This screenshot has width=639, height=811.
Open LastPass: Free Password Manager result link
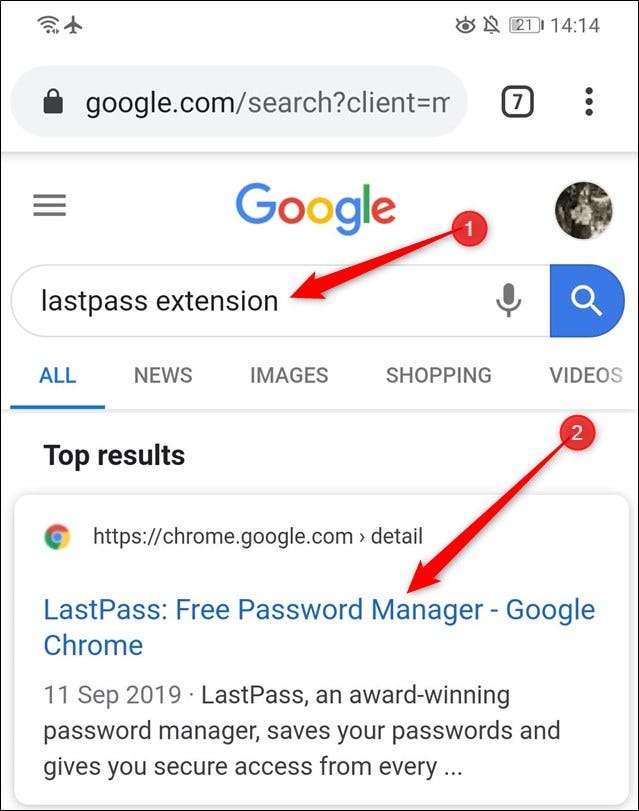pyautogui.click(x=319, y=627)
